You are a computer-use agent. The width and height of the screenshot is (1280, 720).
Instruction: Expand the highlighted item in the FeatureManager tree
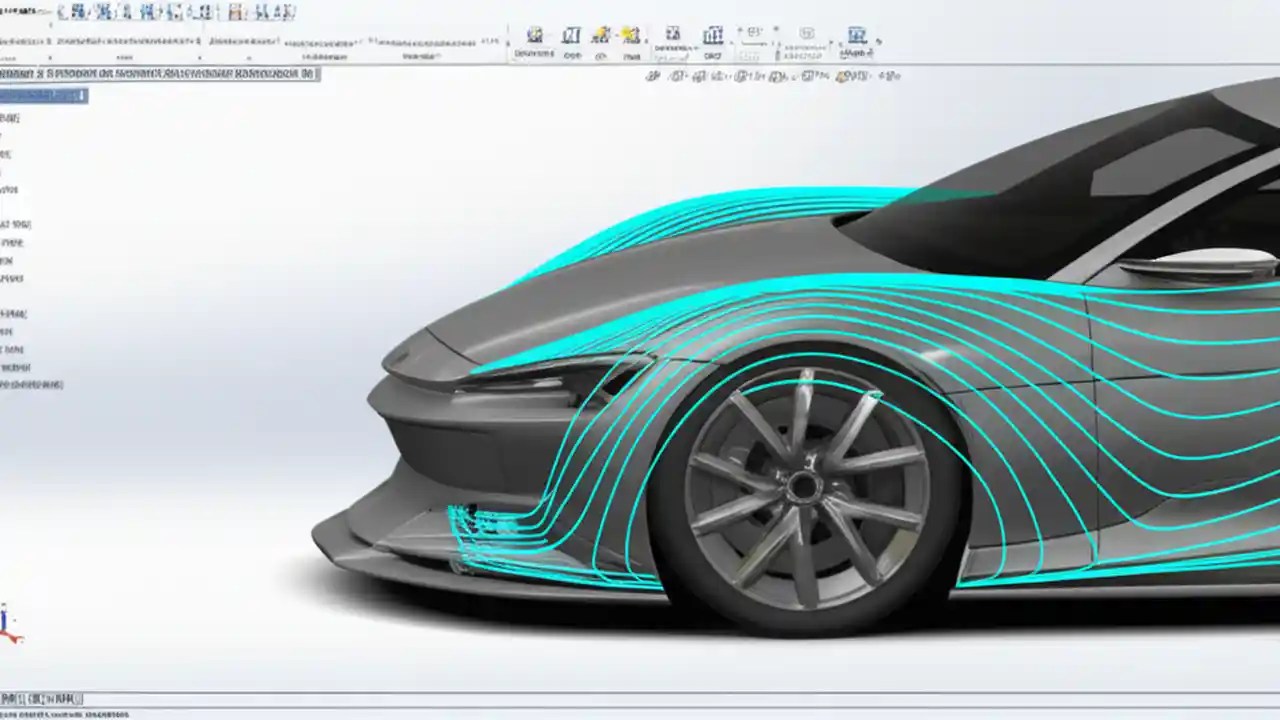click(5, 95)
